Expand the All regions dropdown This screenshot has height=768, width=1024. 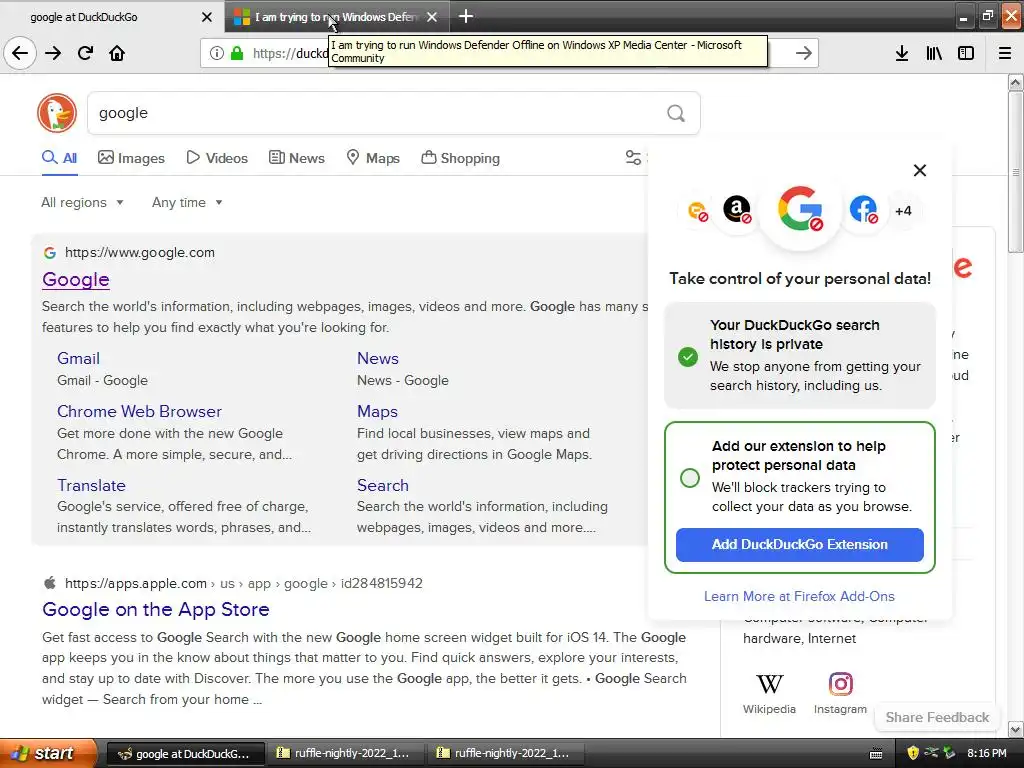coord(82,202)
